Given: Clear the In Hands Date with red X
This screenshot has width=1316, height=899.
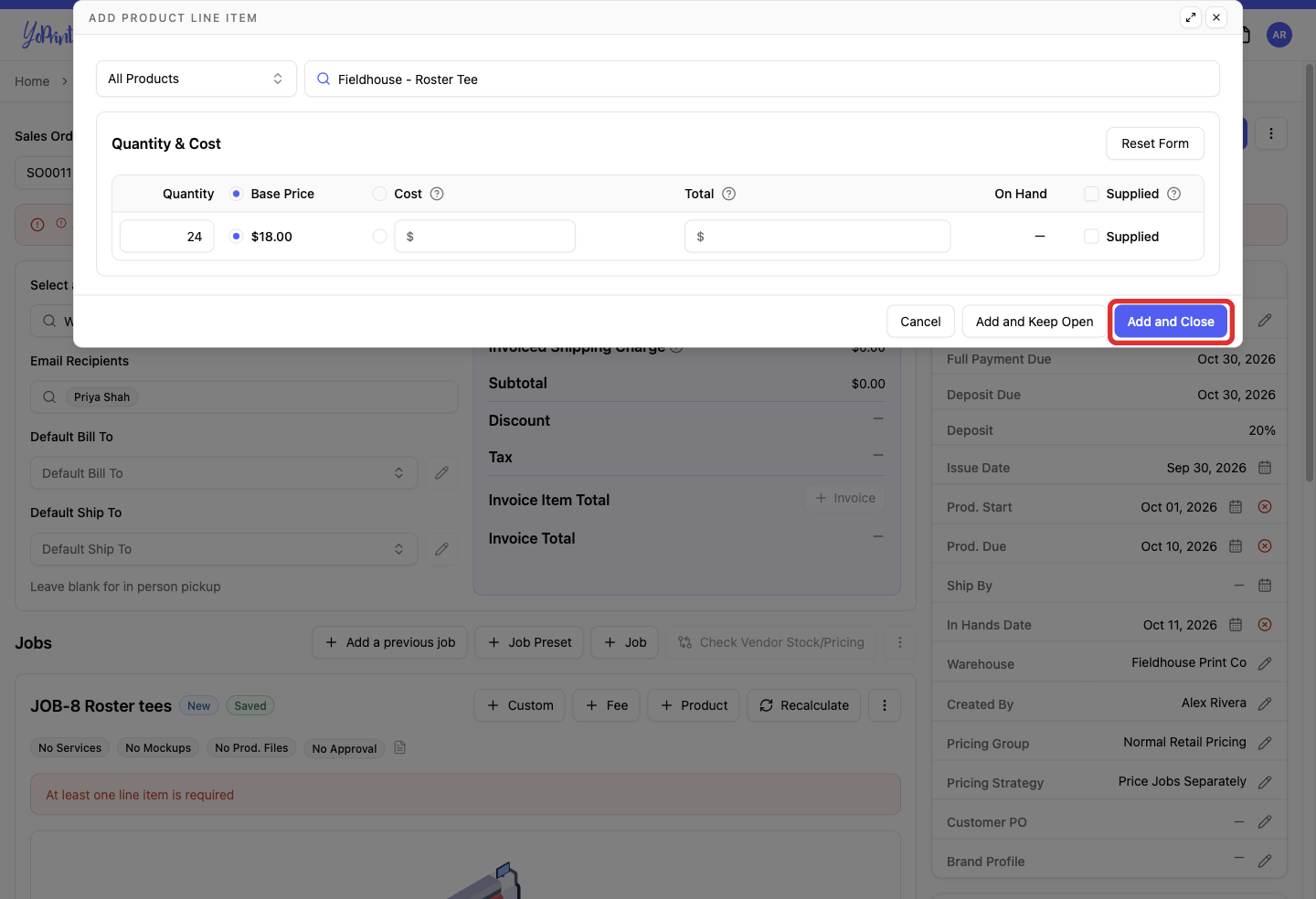Looking at the screenshot, I should tap(1265, 625).
